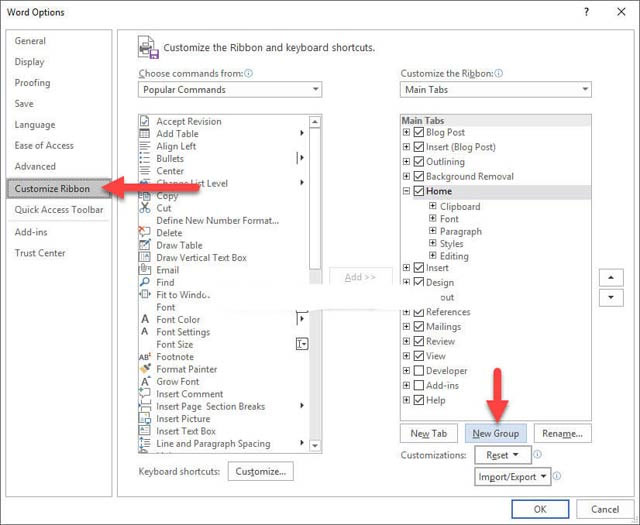The image size is (640, 525).
Task: Uncheck the Background Removal checkbox
Action: (418, 176)
